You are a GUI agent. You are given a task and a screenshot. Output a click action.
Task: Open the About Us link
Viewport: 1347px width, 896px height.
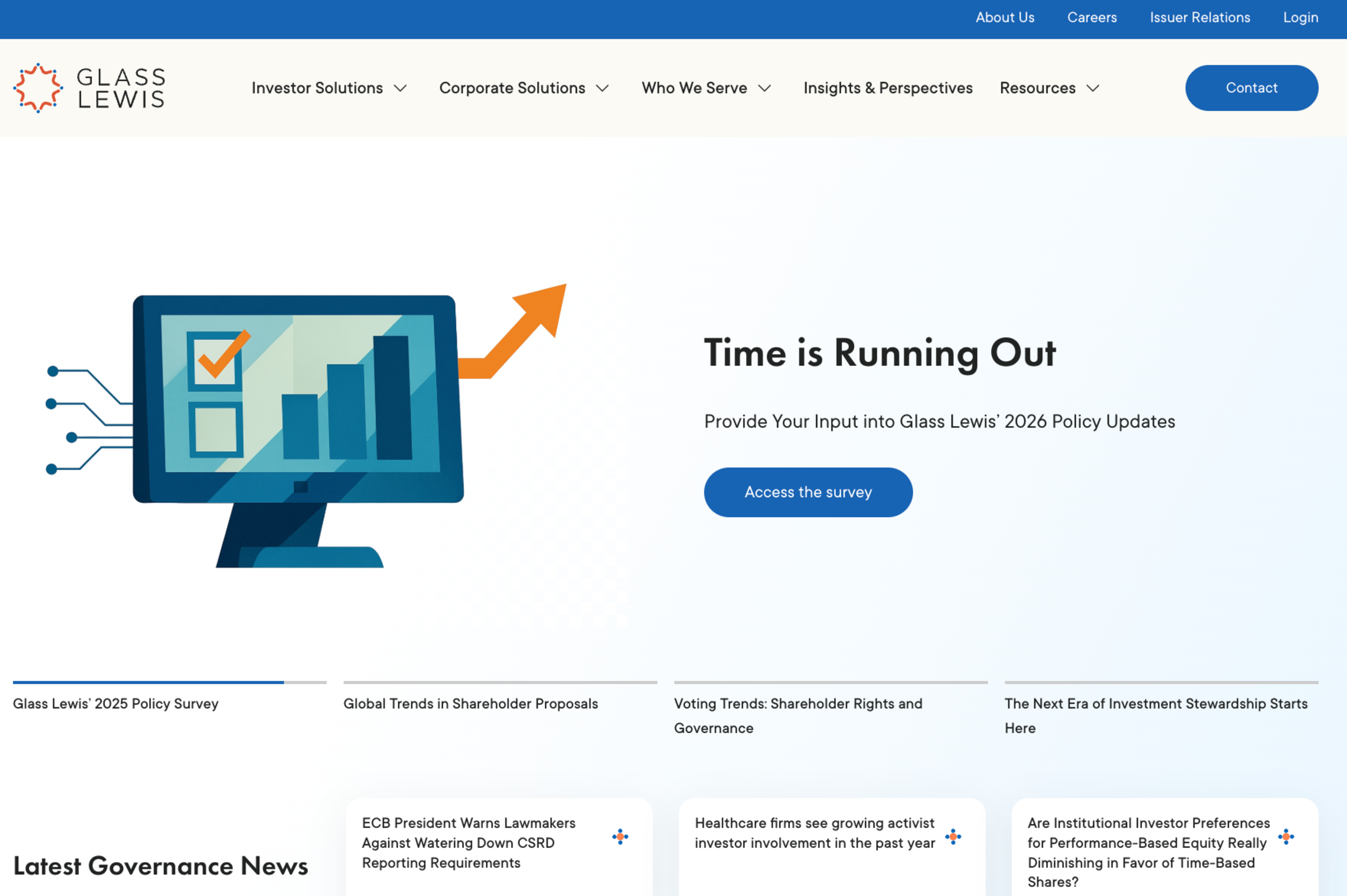[x=1005, y=18]
